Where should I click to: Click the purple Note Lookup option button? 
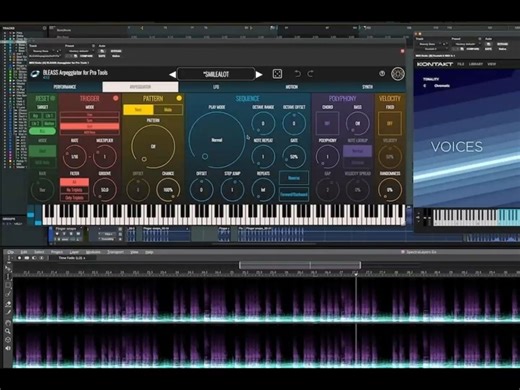coord(357,151)
